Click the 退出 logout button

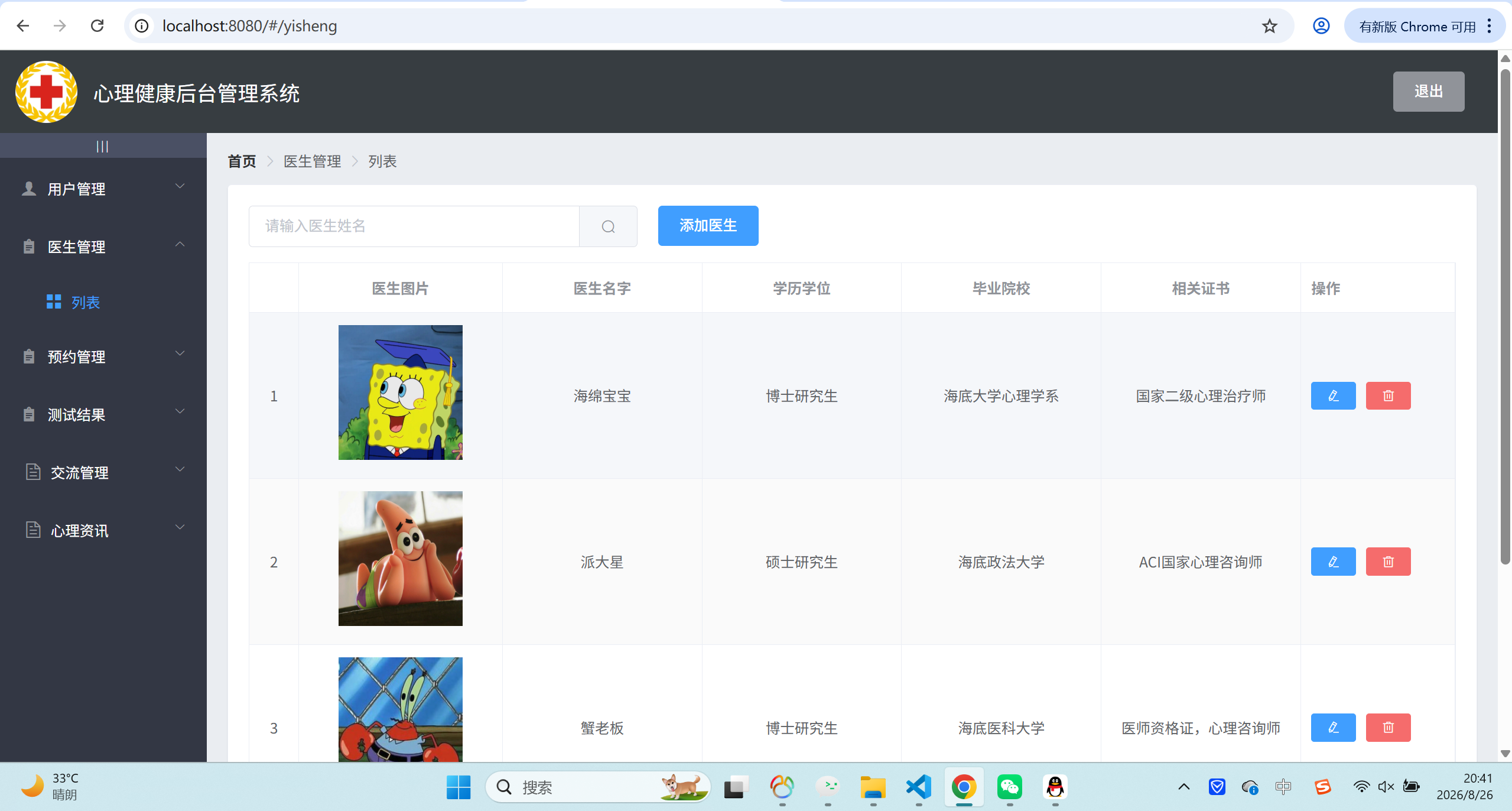click(x=1428, y=91)
